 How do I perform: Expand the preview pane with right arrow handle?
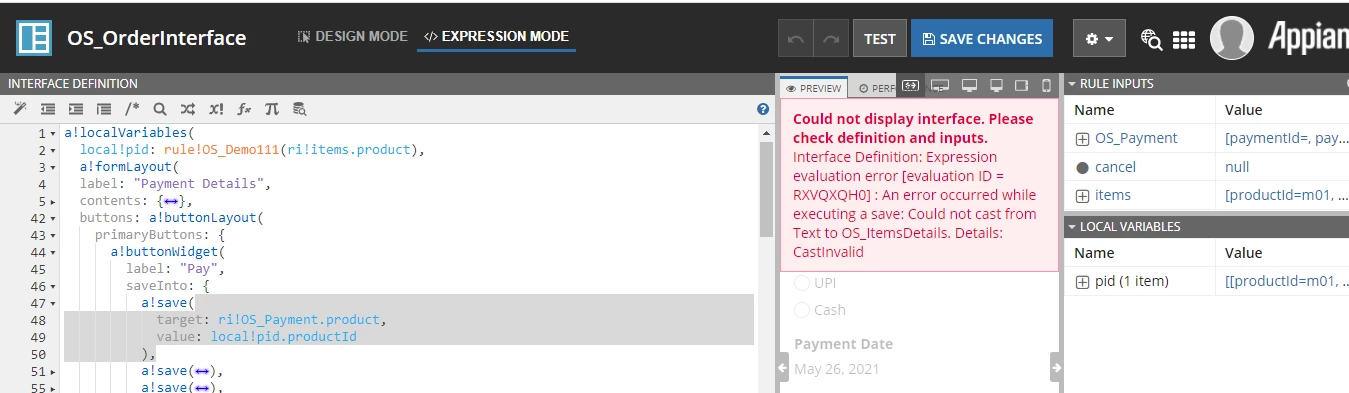(1055, 368)
